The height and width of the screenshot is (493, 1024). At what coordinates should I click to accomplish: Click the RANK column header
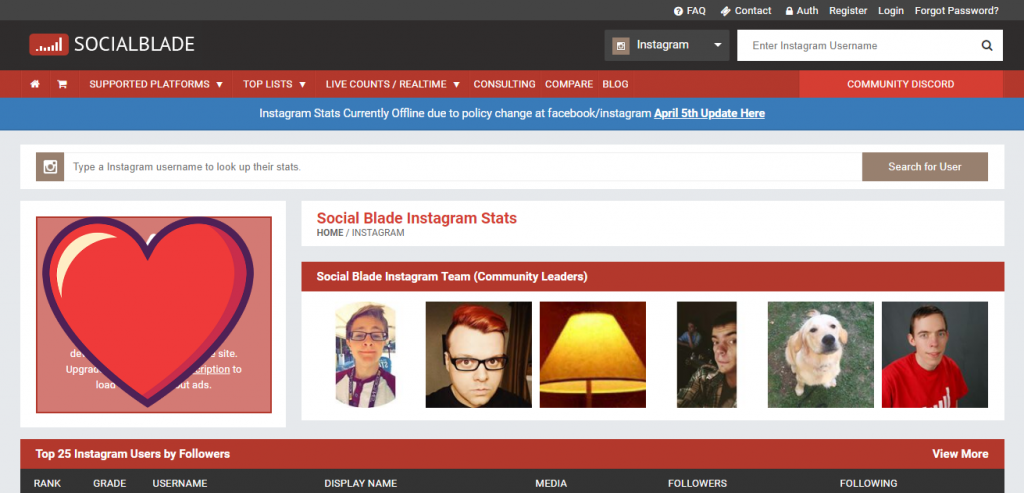[48, 484]
